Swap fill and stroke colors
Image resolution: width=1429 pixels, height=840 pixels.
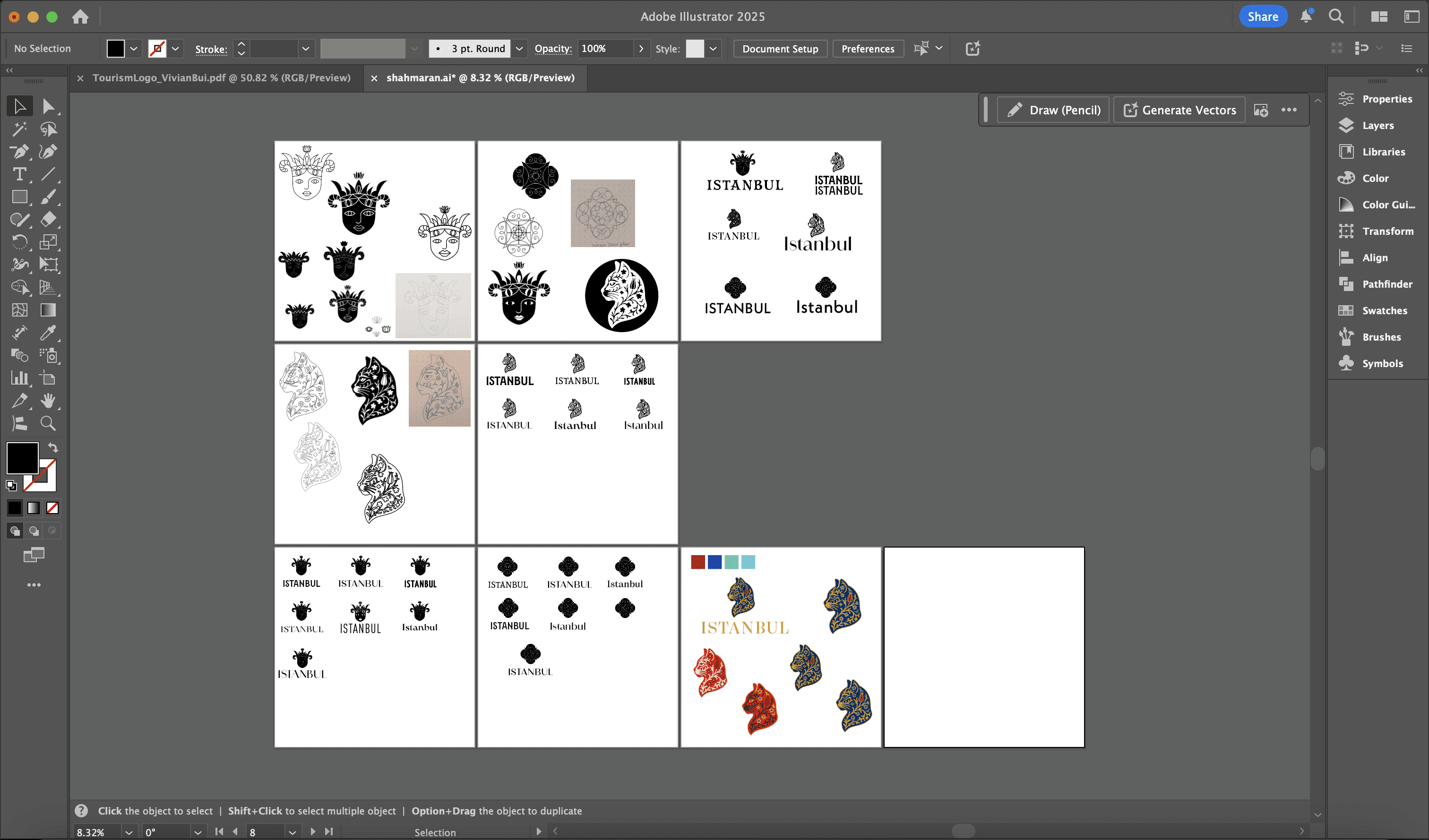point(53,447)
